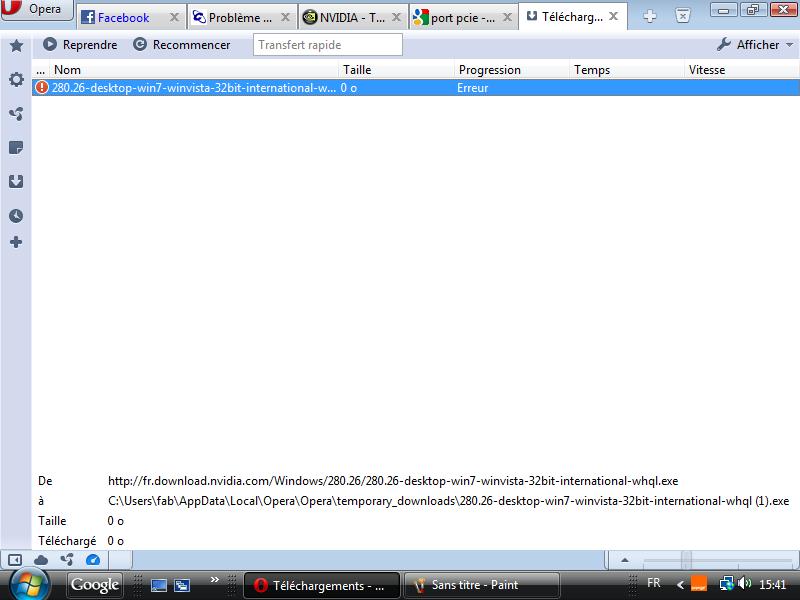Click the Transfert rapide input field
Viewport: 800px width, 600px height.
pyautogui.click(x=327, y=45)
